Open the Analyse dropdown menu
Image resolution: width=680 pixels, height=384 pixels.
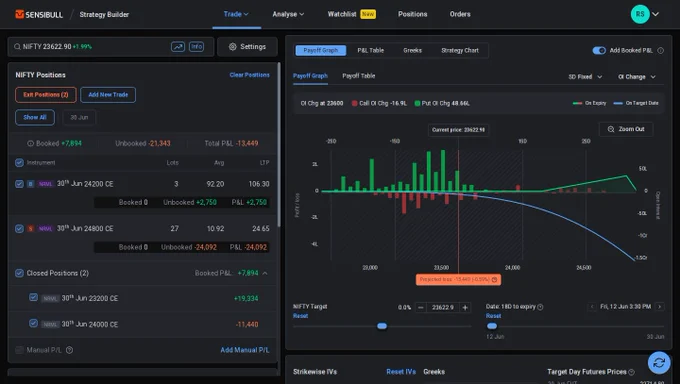pos(288,14)
